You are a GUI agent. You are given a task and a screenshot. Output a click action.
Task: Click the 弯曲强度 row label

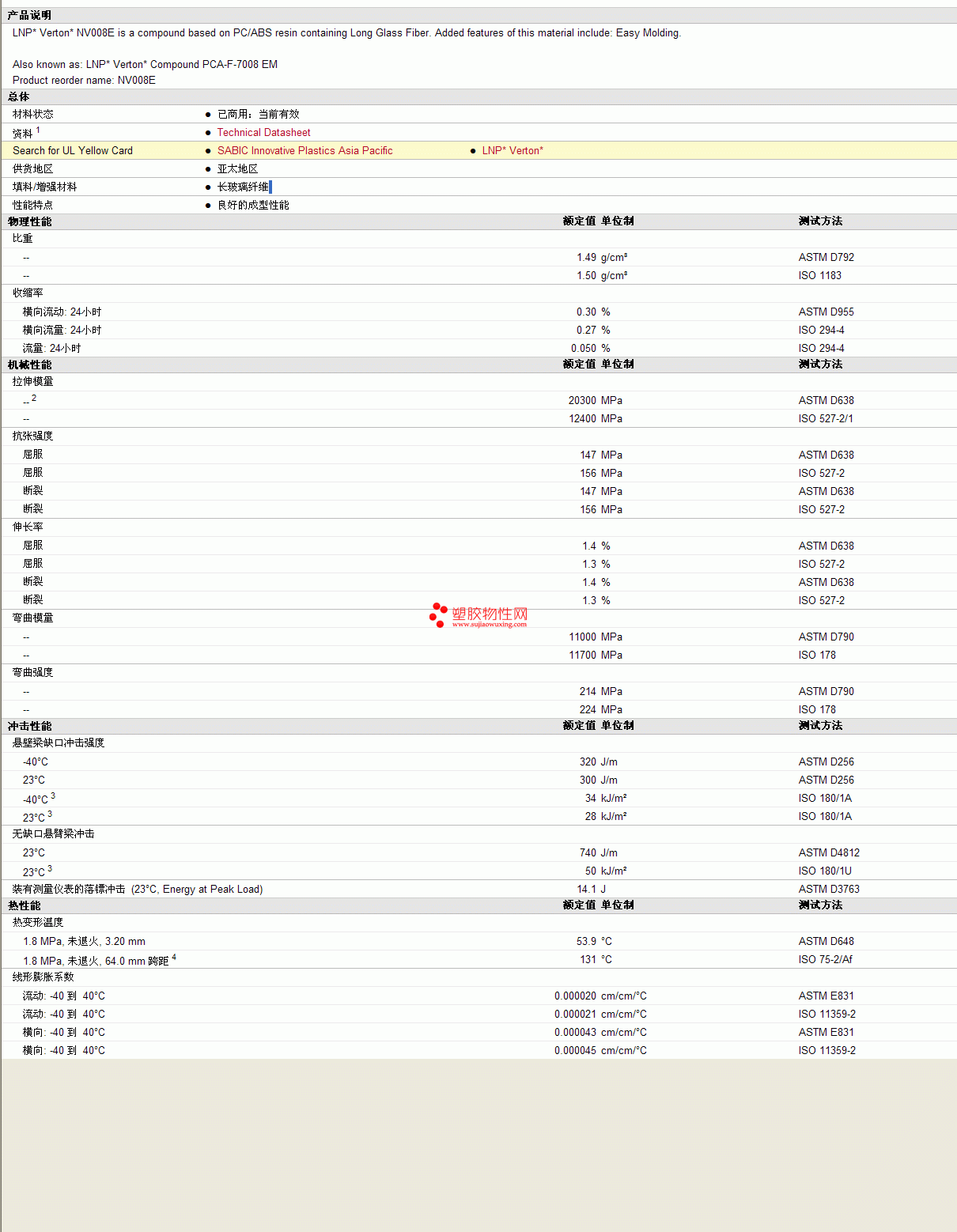tap(33, 672)
